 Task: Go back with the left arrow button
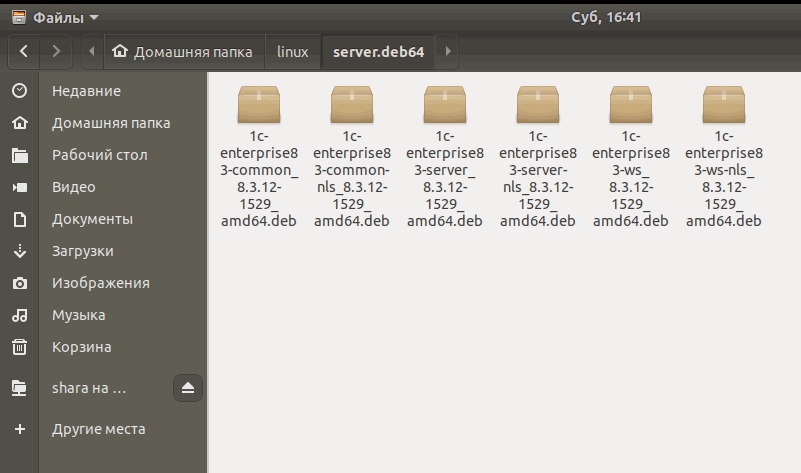point(24,50)
